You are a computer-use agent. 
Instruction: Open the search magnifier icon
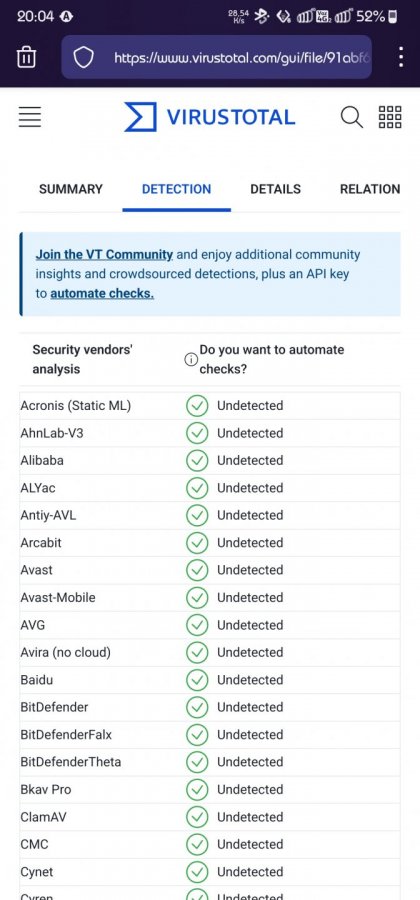pos(352,117)
